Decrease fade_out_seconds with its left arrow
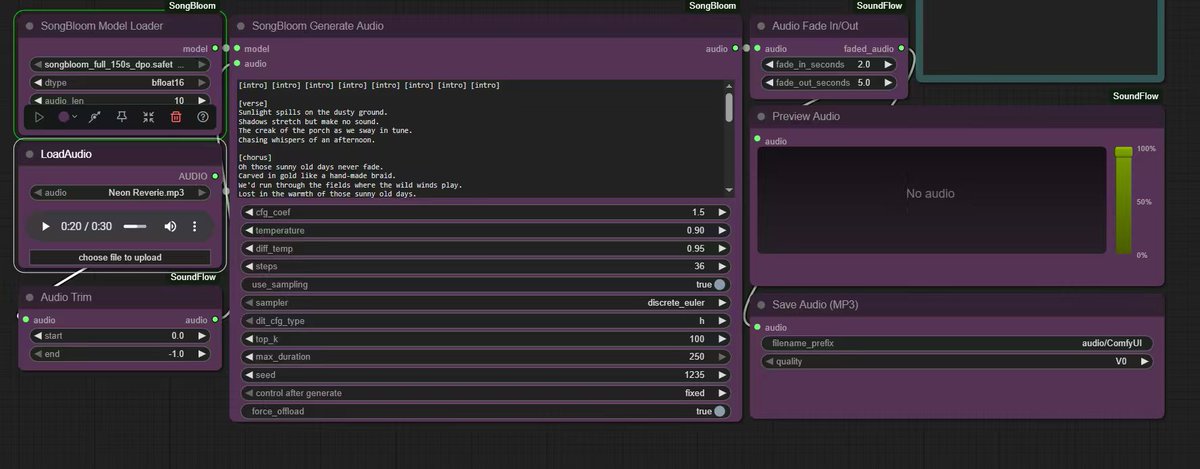The width and height of the screenshot is (1200, 469). tap(769, 82)
